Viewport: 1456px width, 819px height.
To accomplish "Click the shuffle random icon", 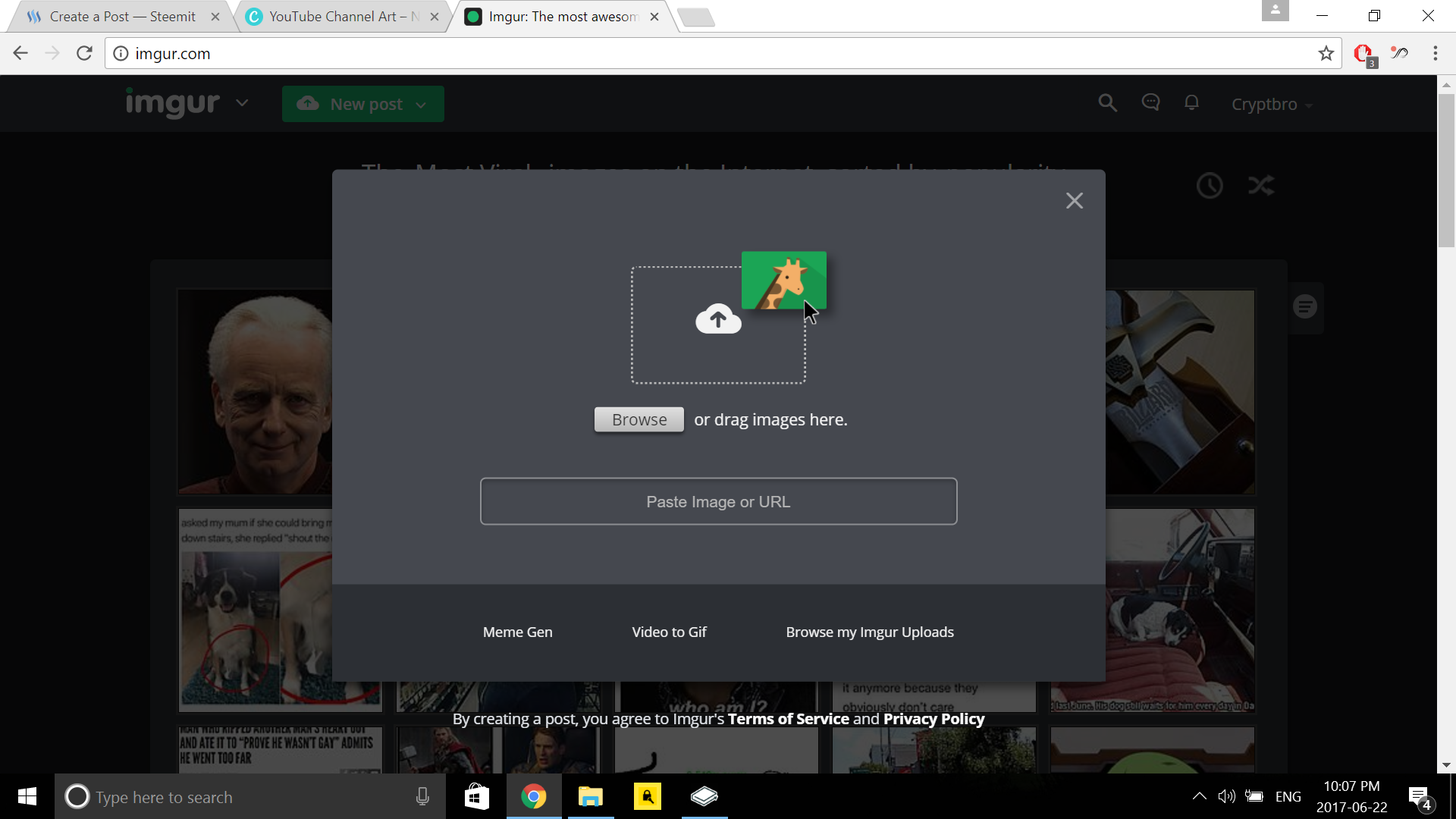I will (x=1261, y=186).
